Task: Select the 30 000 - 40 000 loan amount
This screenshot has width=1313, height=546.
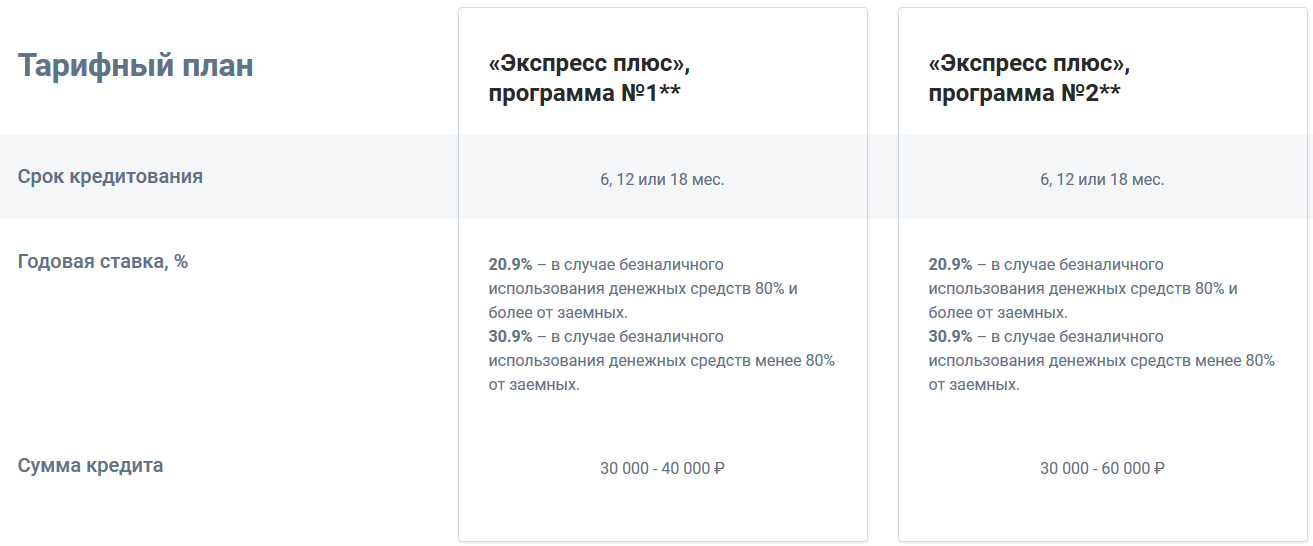Action: [655, 469]
